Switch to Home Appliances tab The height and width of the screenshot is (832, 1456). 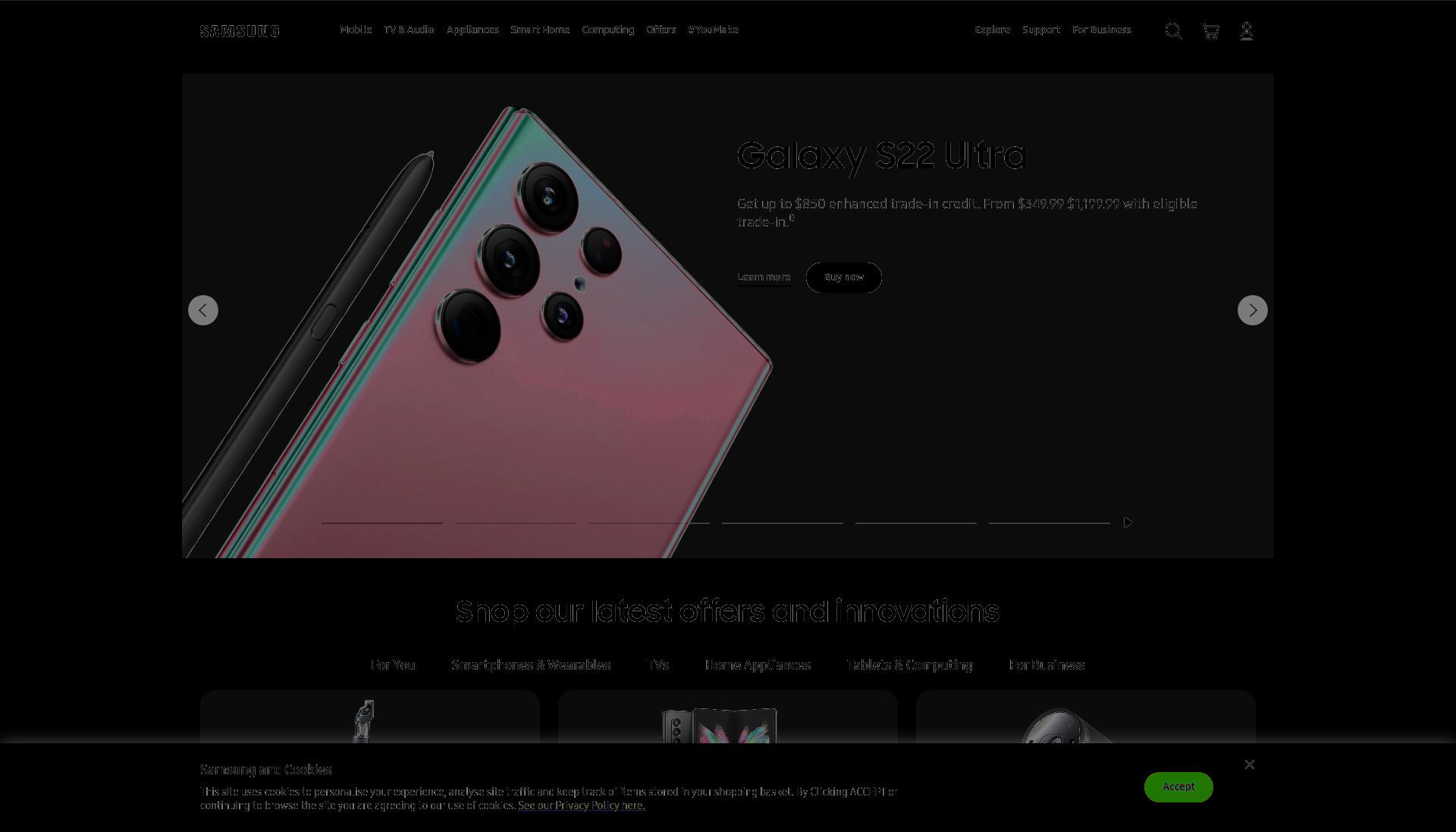coord(758,665)
